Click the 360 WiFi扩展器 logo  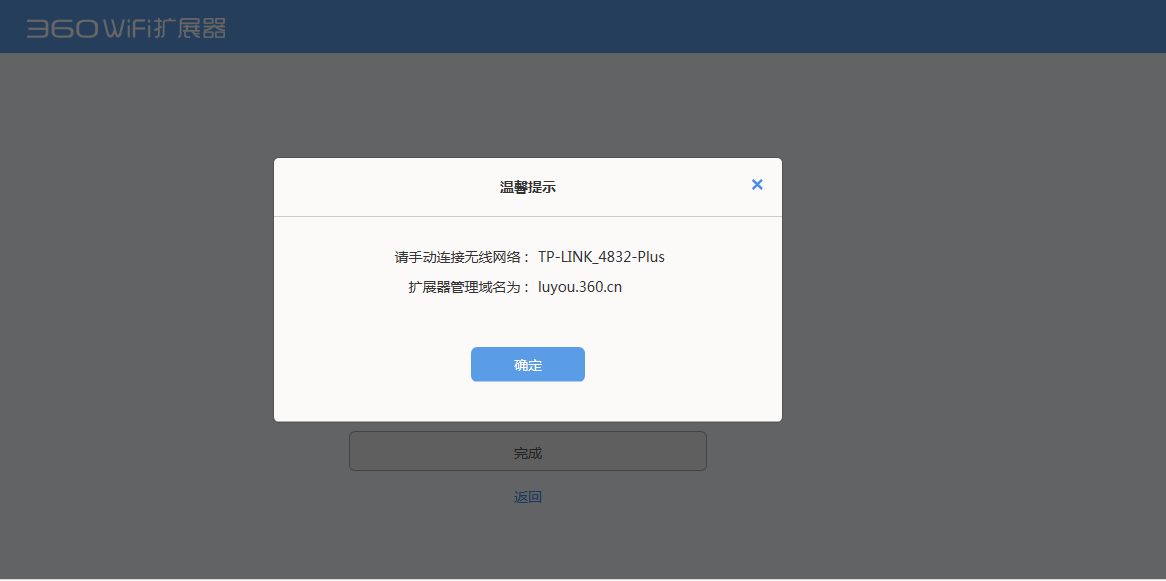click(126, 28)
